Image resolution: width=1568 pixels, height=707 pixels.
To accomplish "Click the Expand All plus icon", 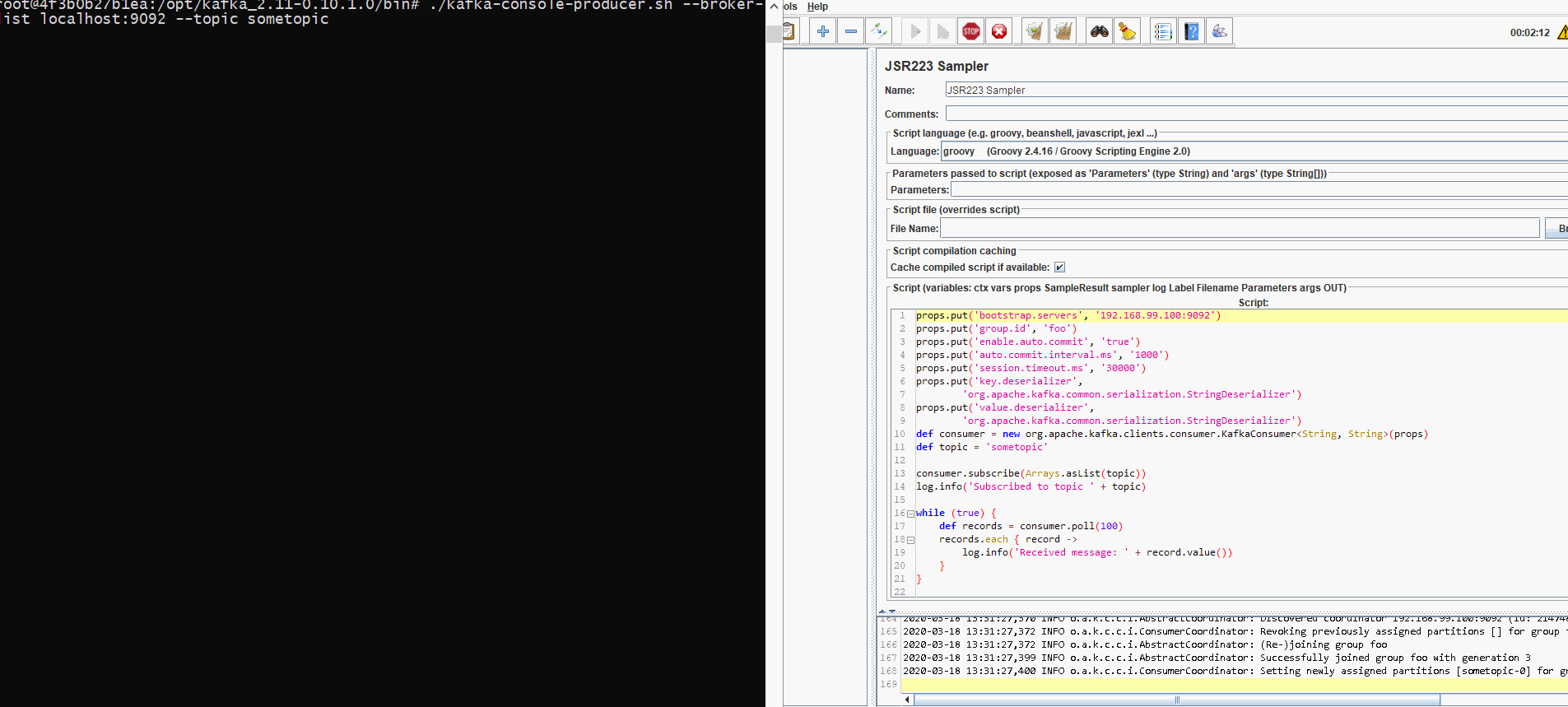I will coord(823,31).
